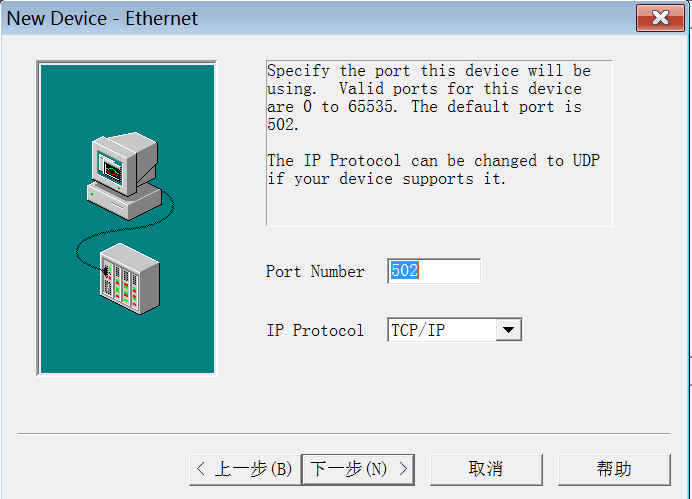The height and width of the screenshot is (499, 692).
Task: Click the computer monitor illustration icon
Action: pyautogui.click(x=116, y=159)
